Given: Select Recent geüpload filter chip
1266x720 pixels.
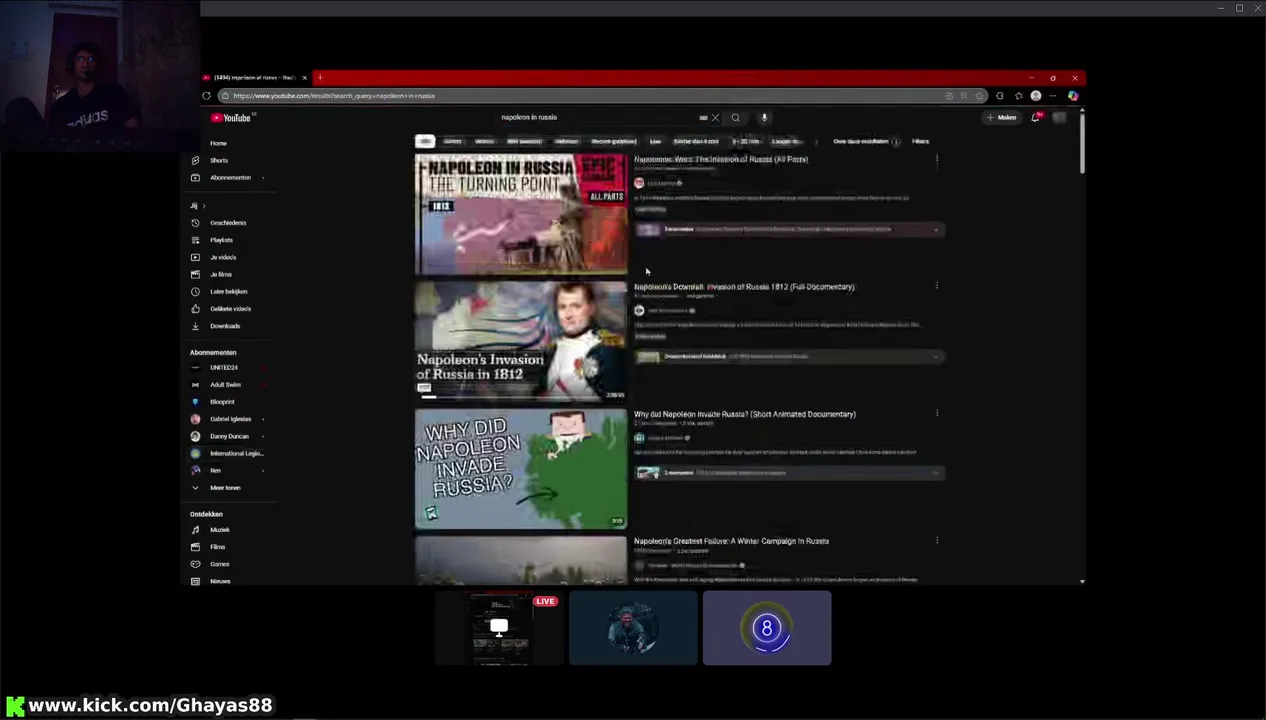Looking at the screenshot, I should [x=614, y=142].
